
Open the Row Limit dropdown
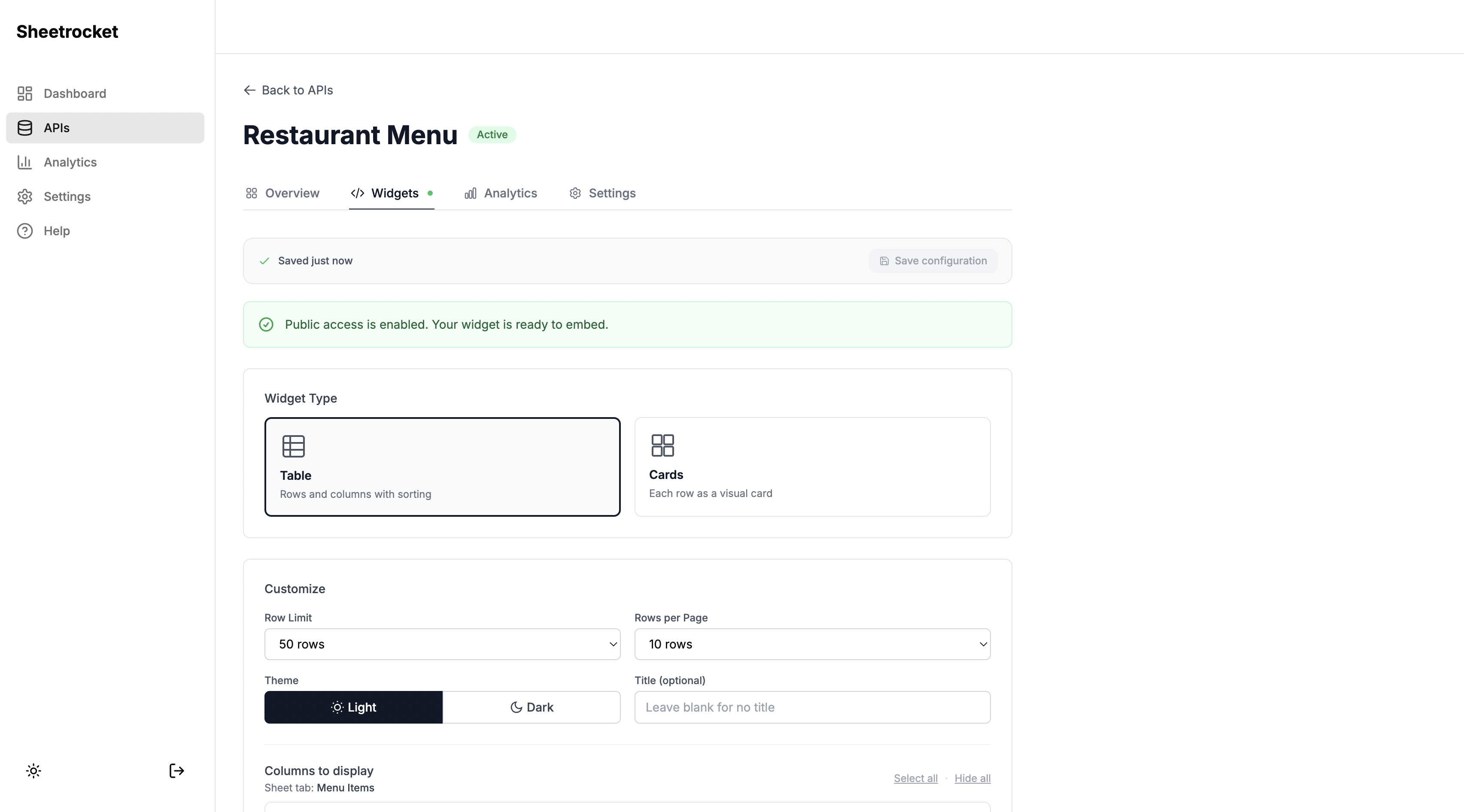442,644
